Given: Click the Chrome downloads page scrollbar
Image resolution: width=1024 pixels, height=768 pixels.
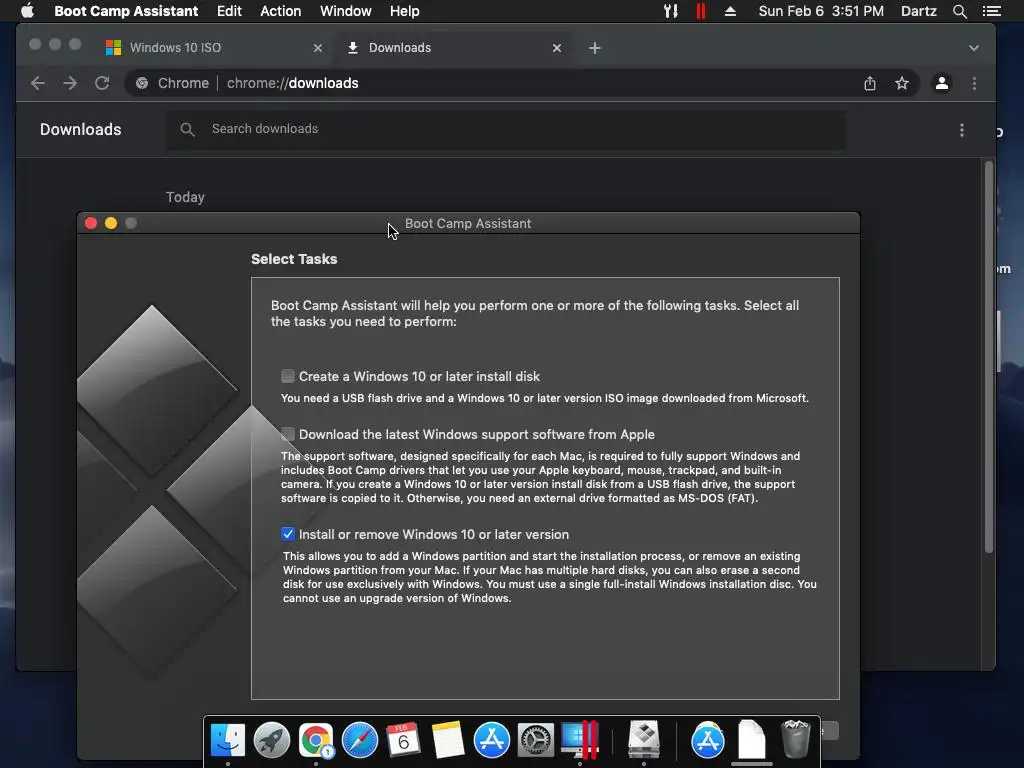Looking at the screenshot, I should coord(989,356).
